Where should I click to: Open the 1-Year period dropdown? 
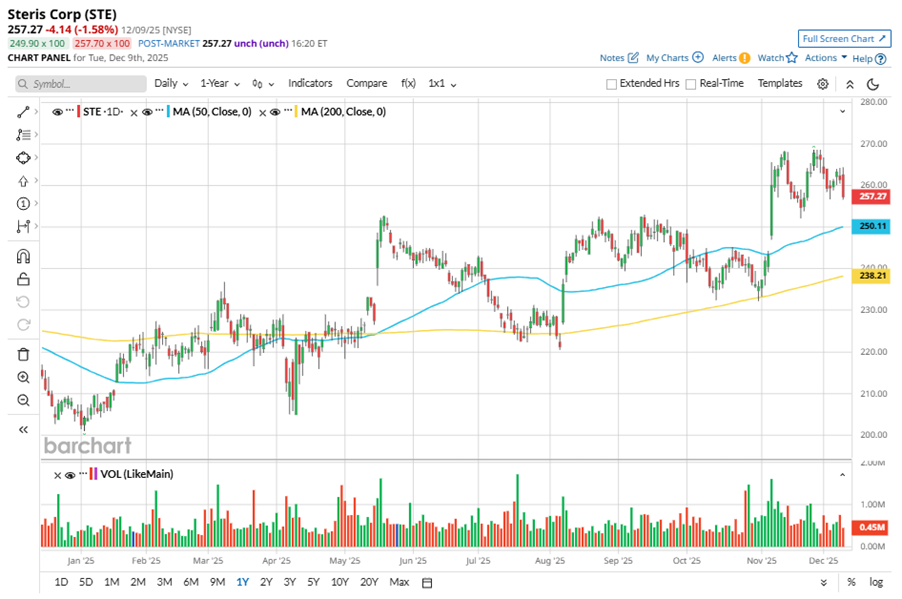220,83
